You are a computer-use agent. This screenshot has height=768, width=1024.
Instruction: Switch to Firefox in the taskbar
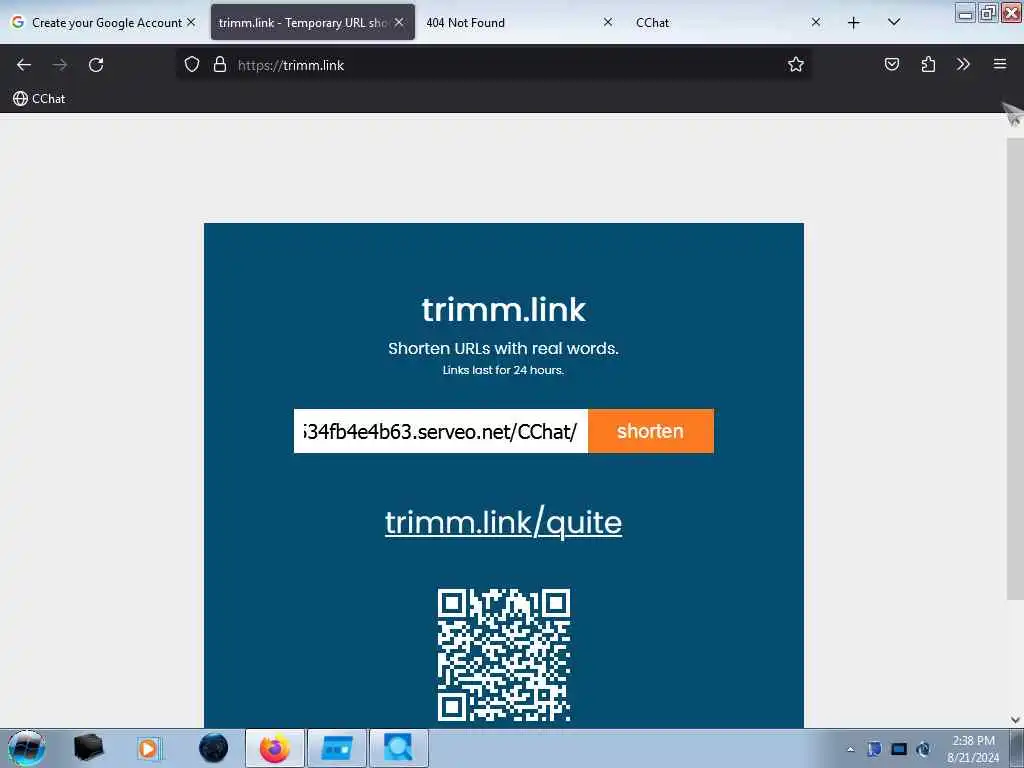click(x=275, y=748)
